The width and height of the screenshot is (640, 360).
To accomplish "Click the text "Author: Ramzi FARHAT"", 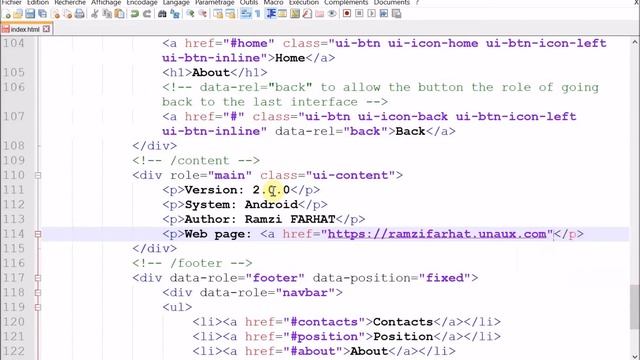I will point(260,220).
